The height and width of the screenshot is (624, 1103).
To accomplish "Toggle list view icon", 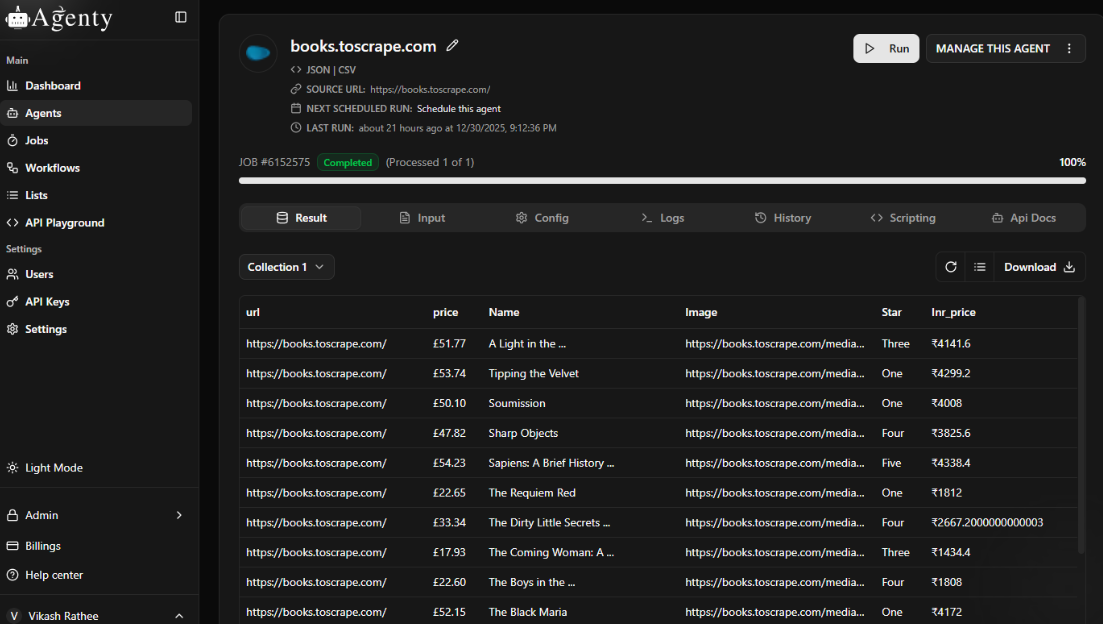I will point(979,267).
